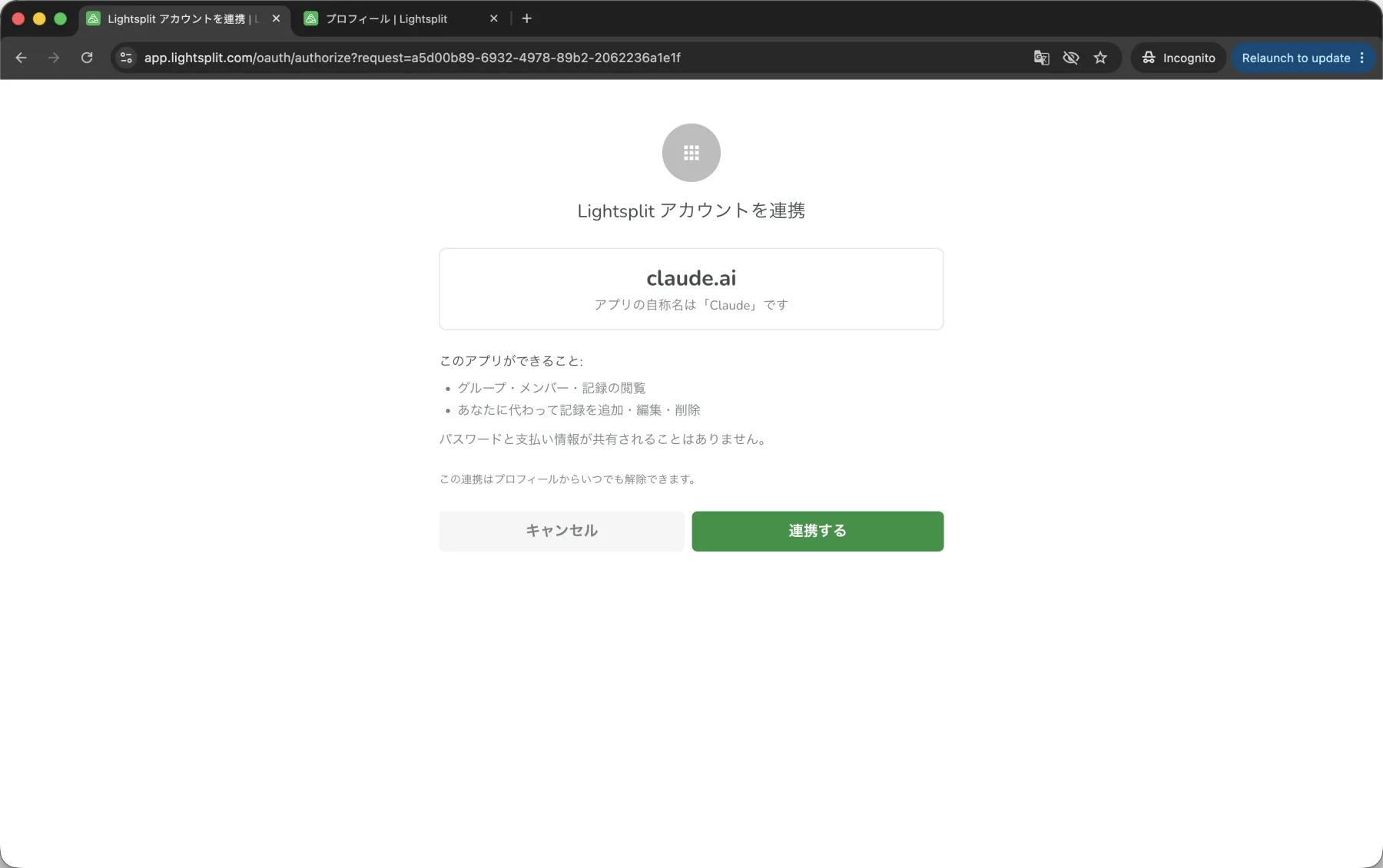Click the text アプリの自称名は「Claude」です

pos(691,305)
